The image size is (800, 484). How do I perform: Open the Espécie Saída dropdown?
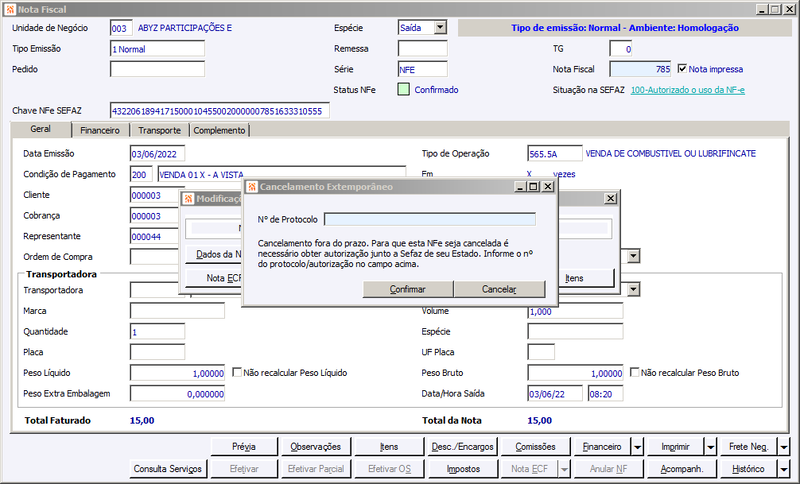[440, 28]
